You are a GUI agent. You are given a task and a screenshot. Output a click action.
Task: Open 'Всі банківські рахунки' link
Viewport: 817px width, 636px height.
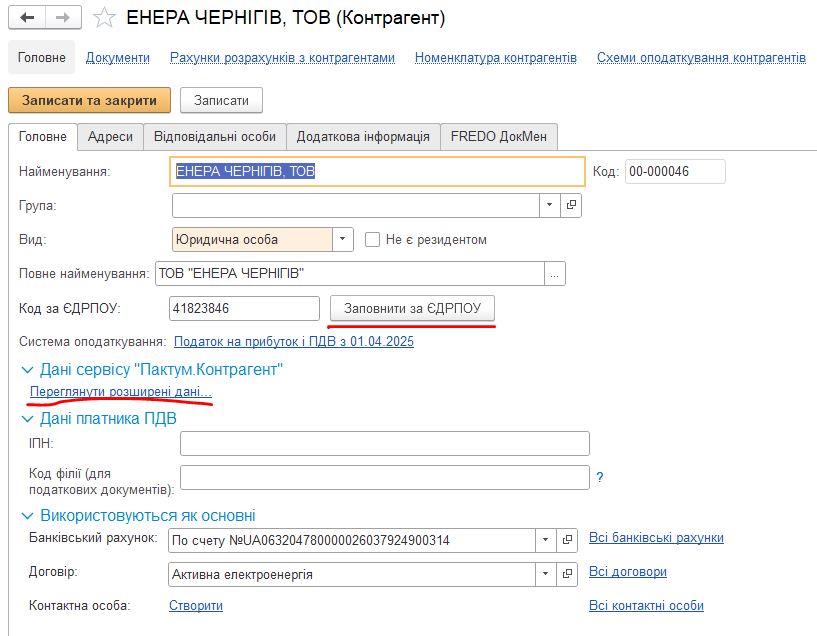point(656,538)
